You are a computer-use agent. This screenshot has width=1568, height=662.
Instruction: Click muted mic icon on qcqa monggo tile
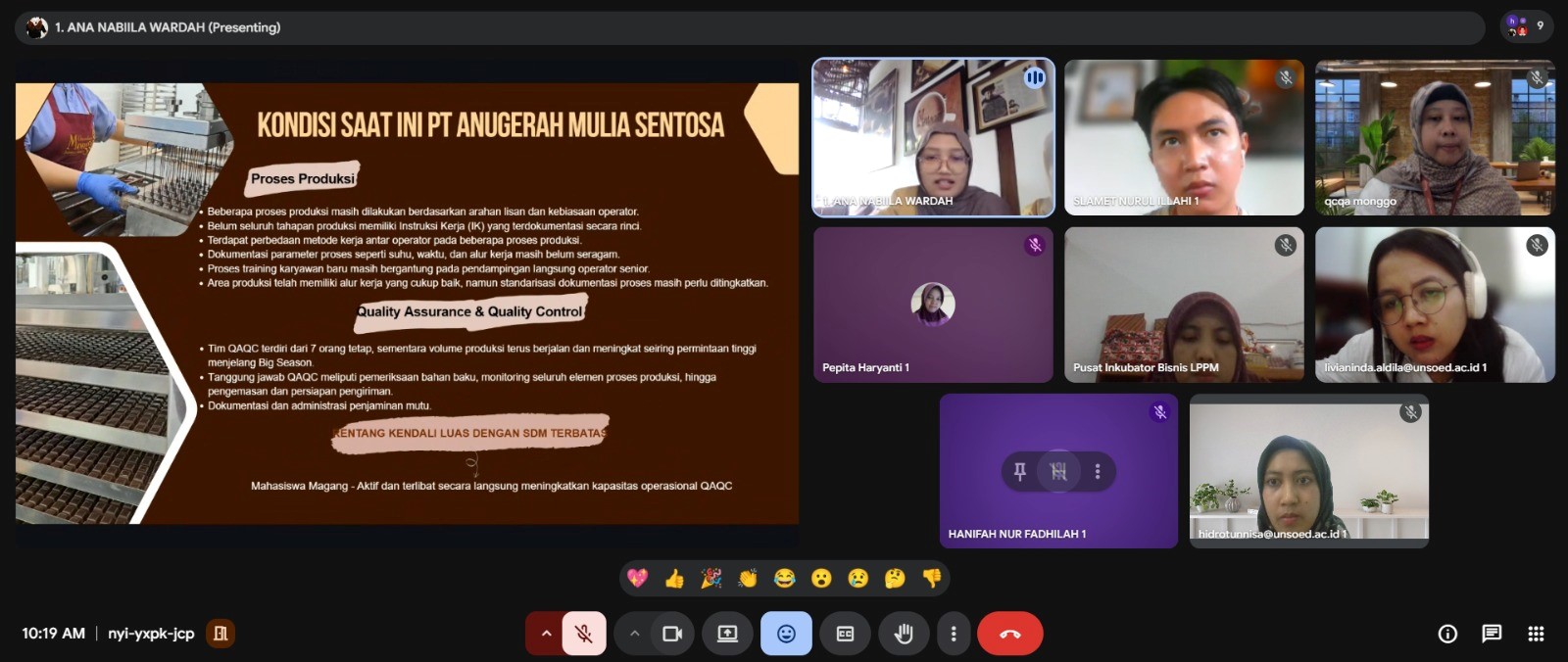tap(1537, 77)
